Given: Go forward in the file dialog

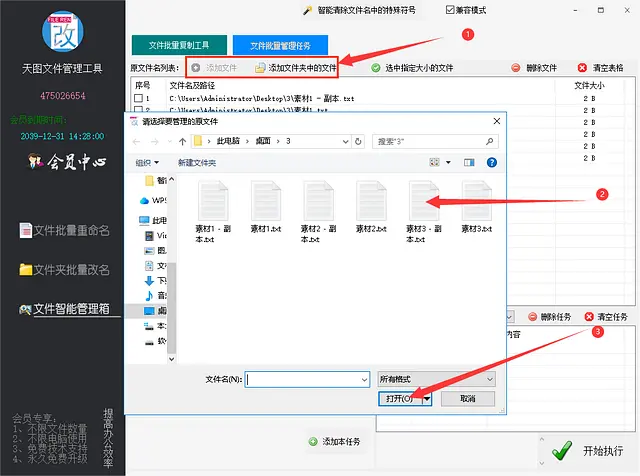Looking at the screenshot, I should point(155,142).
